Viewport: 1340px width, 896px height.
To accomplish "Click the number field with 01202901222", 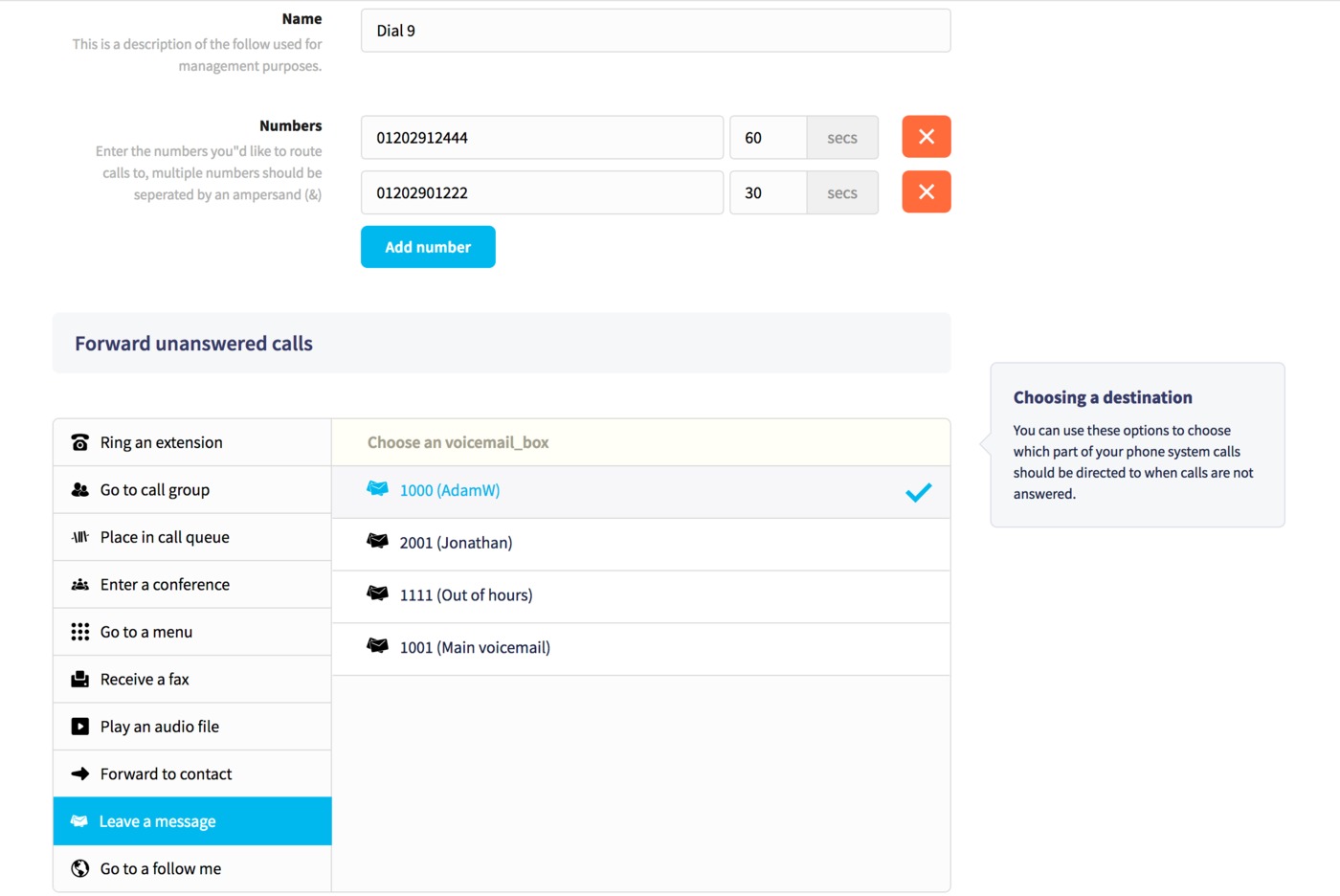I will (x=542, y=192).
